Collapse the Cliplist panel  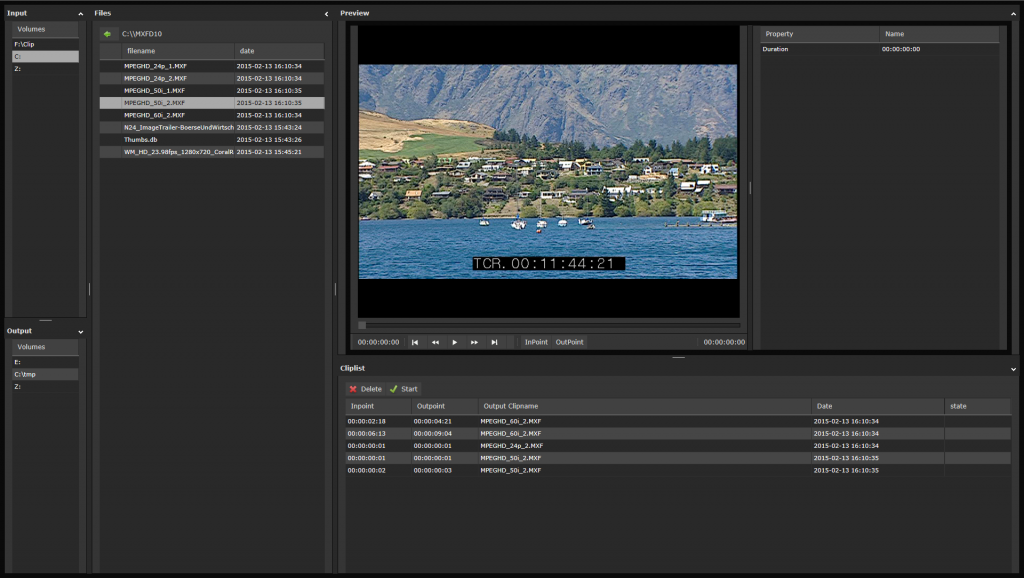1013,369
